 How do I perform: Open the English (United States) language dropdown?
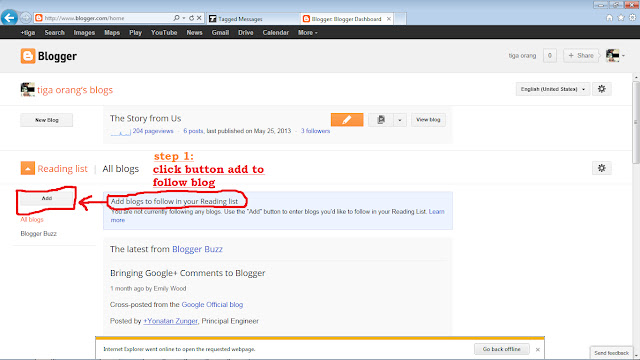pyautogui.click(x=553, y=89)
